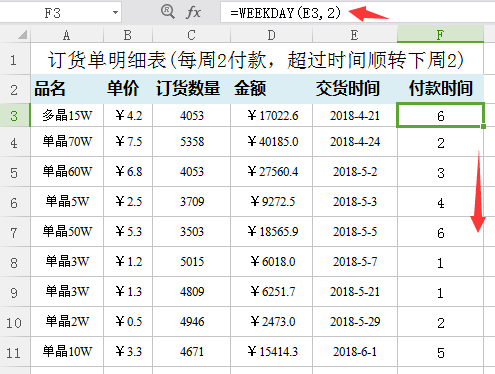Viewport: 495px width, 374px height.
Task: Select row 3 header
Action: coord(15,116)
